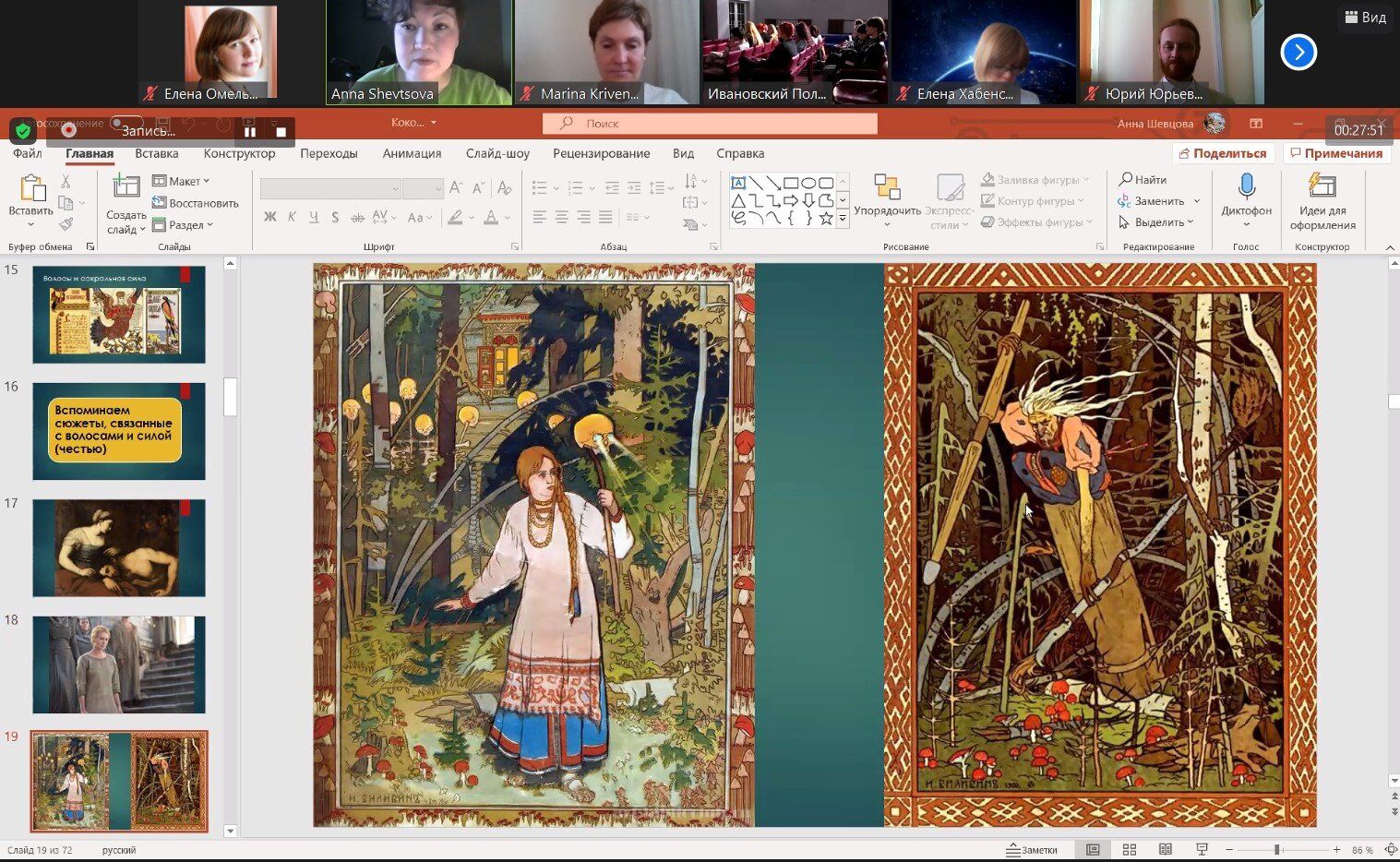Image resolution: width=1400 pixels, height=862 pixels.
Task: Click the Экспресс-стили quick styles icon
Action: [950, 187]
